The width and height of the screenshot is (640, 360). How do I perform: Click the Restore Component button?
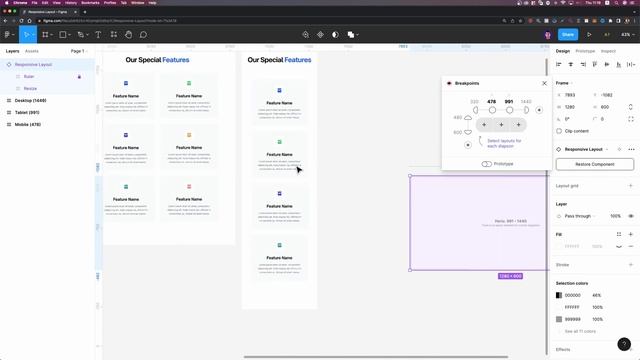[x=595, y=164]
